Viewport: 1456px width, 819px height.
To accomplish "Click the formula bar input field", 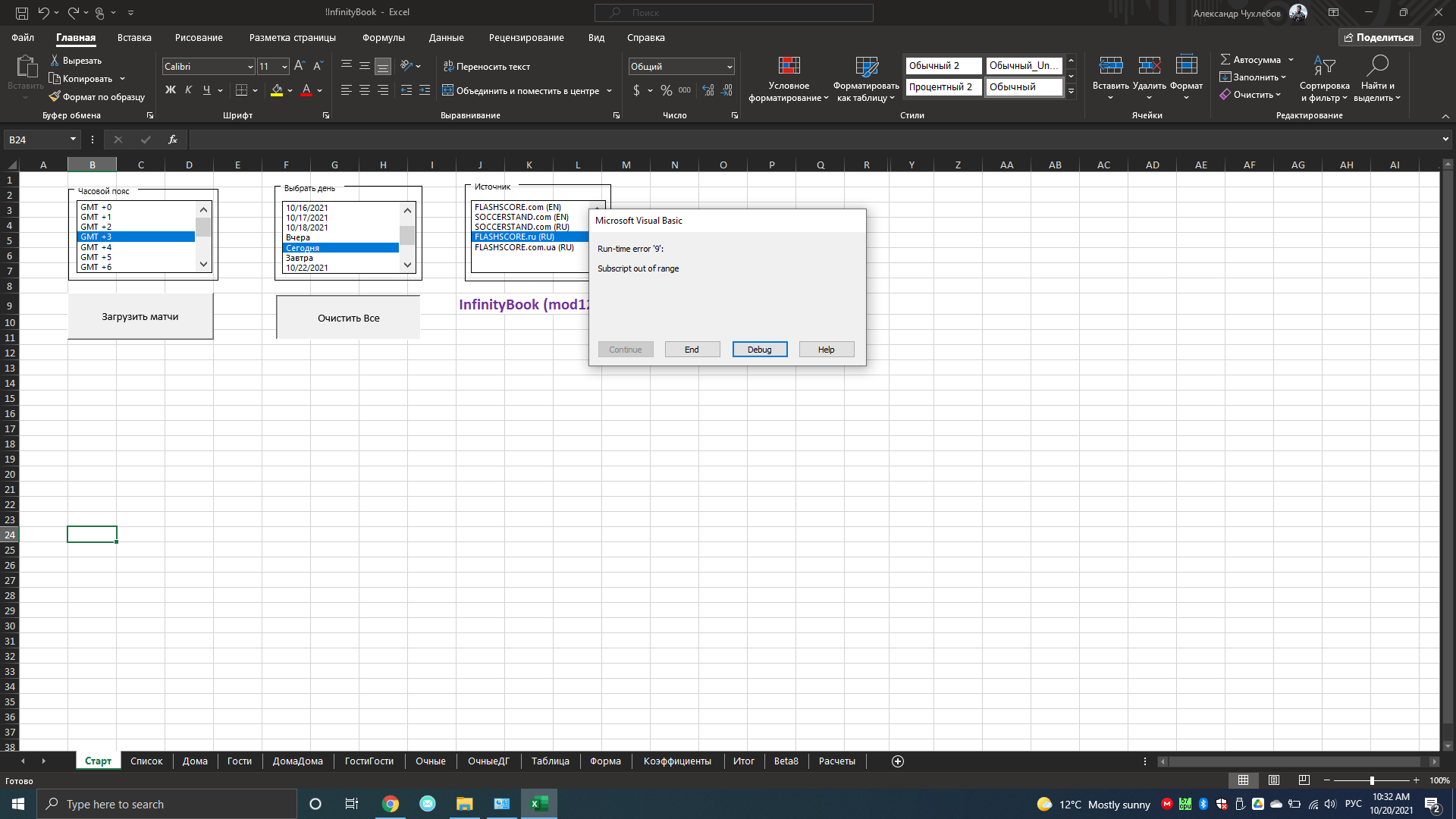I will pos(813,140).
